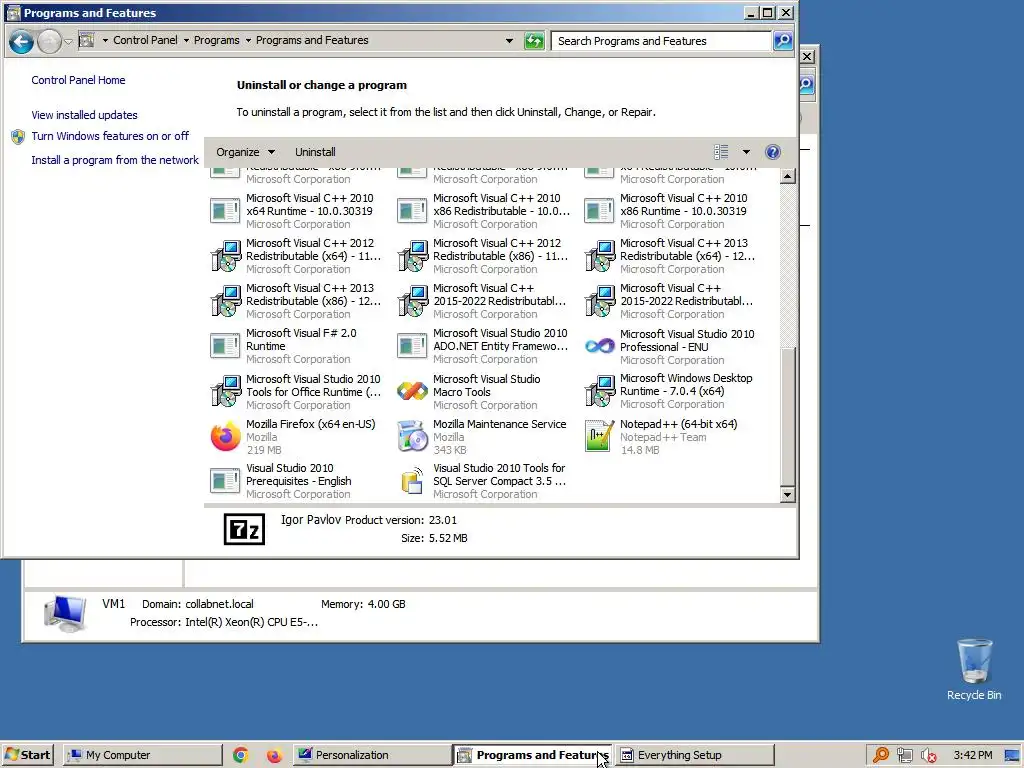Click Programs and Features taskbar button
This screenshot has height=768, width=1024.
(x=532, y=755)
